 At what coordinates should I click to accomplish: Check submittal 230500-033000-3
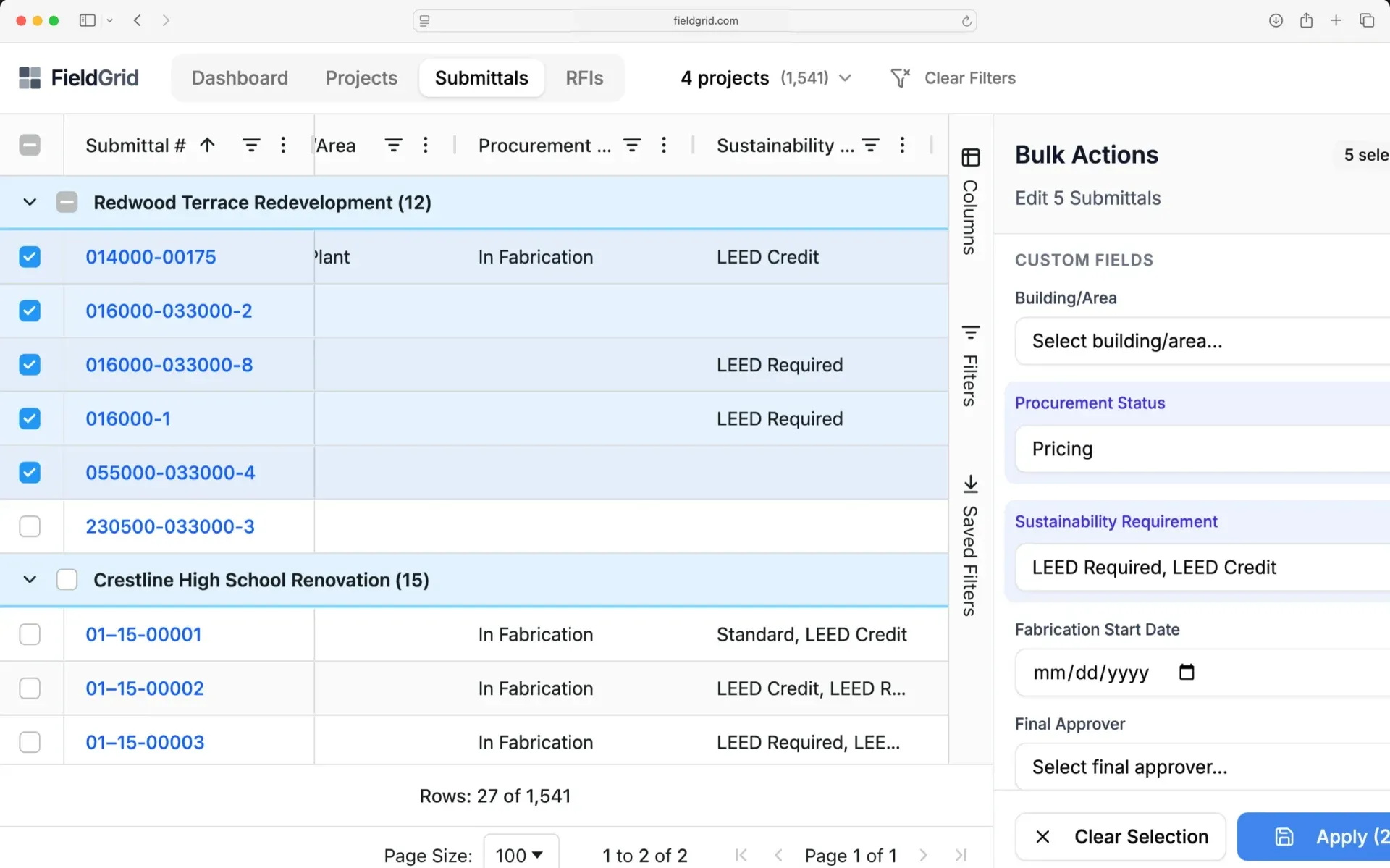[30, 526]
